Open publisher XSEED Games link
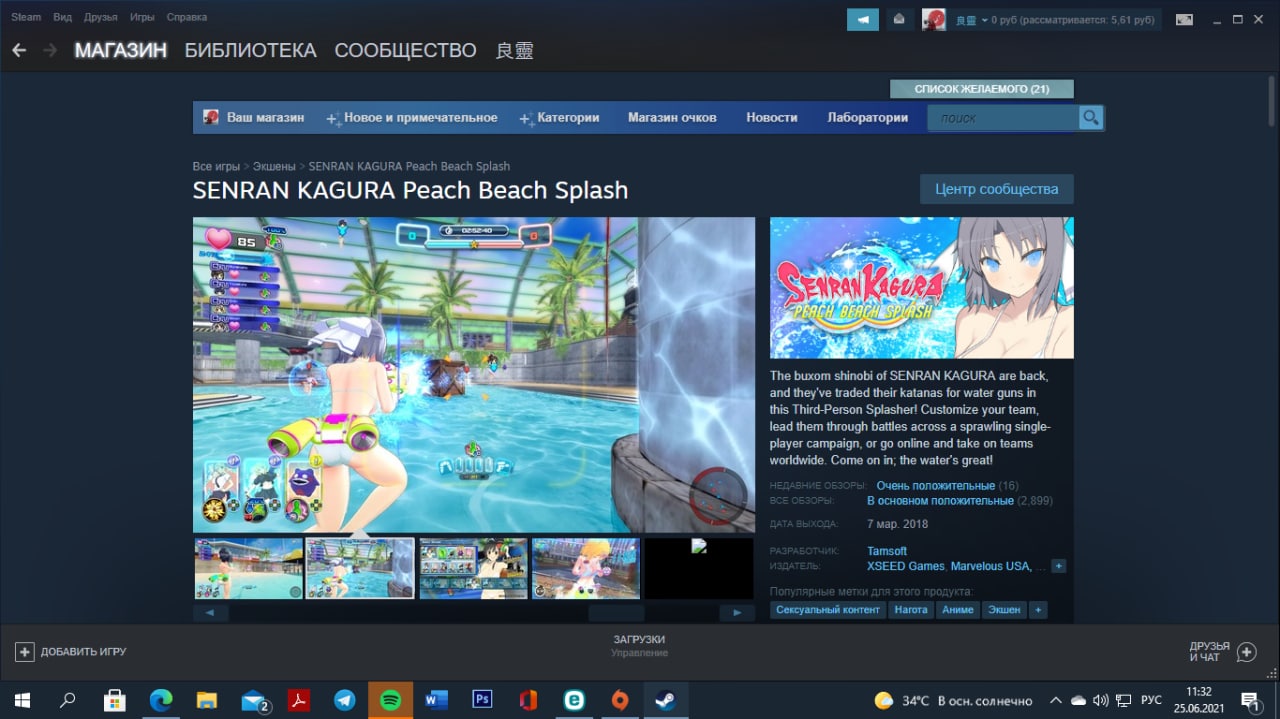 904,566
